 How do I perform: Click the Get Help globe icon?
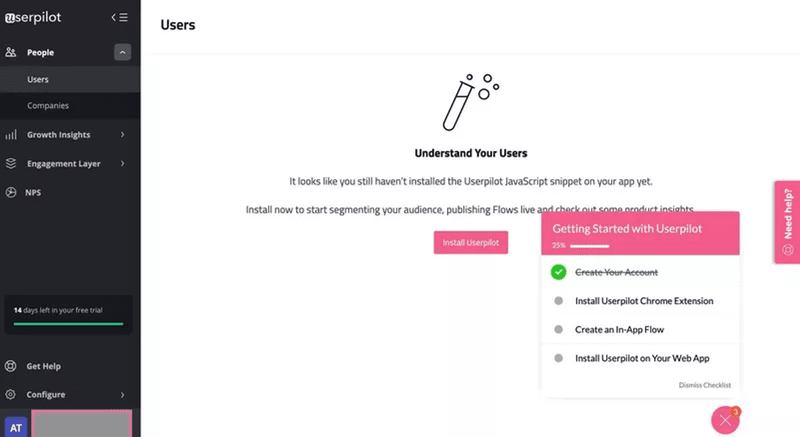pyautogui.click(x=11, y=366)
